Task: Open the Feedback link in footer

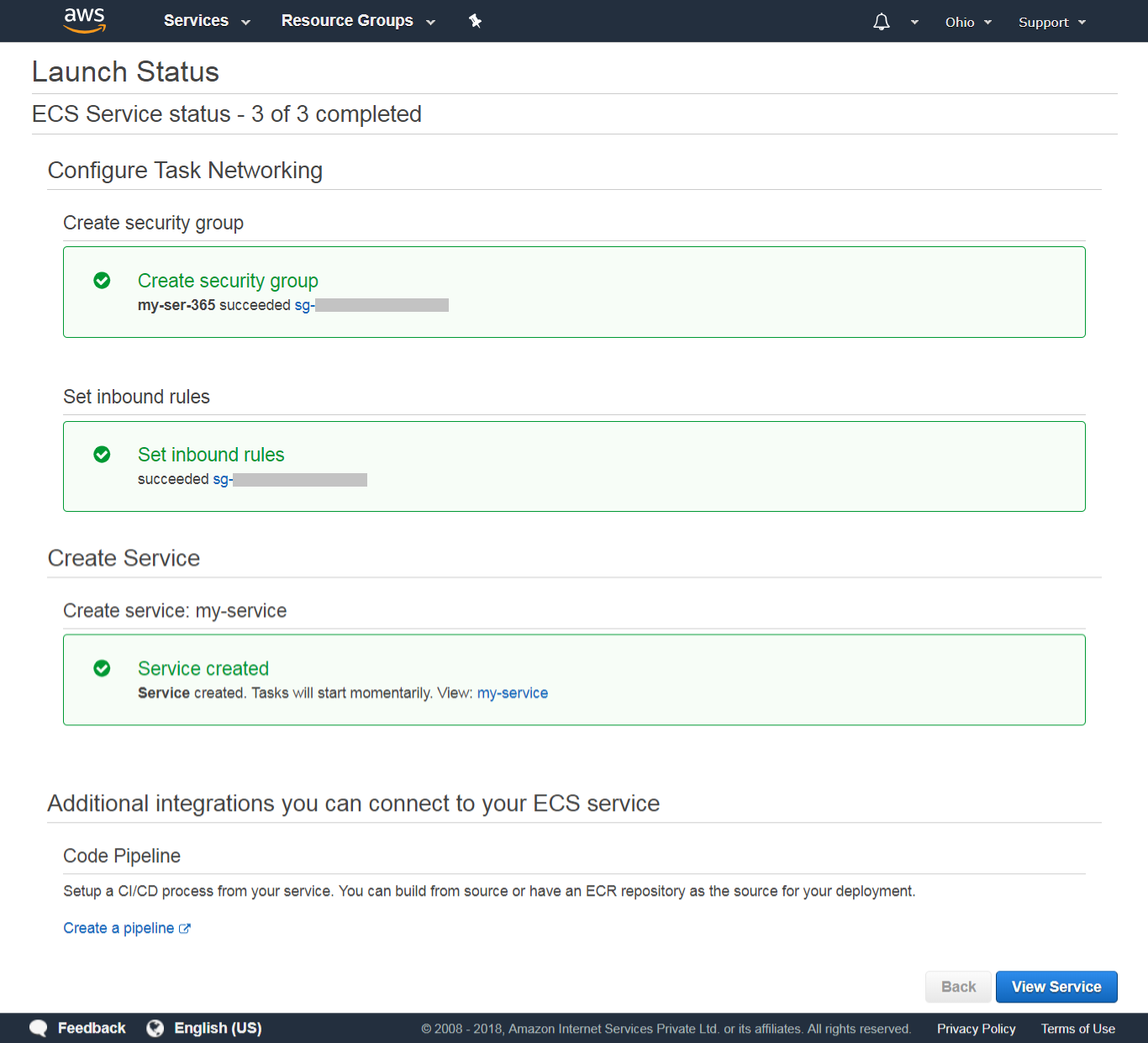Action: (92, 1028)
